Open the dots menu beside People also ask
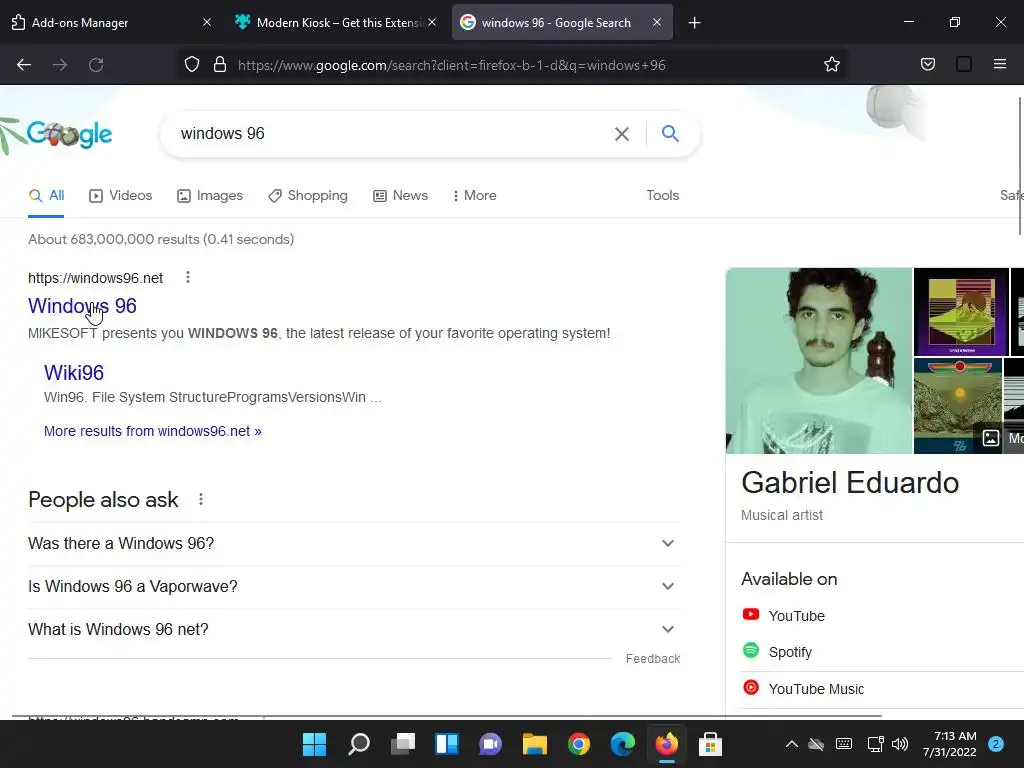The width and height of the screenshot is (1024, 768). coord(200,500)
